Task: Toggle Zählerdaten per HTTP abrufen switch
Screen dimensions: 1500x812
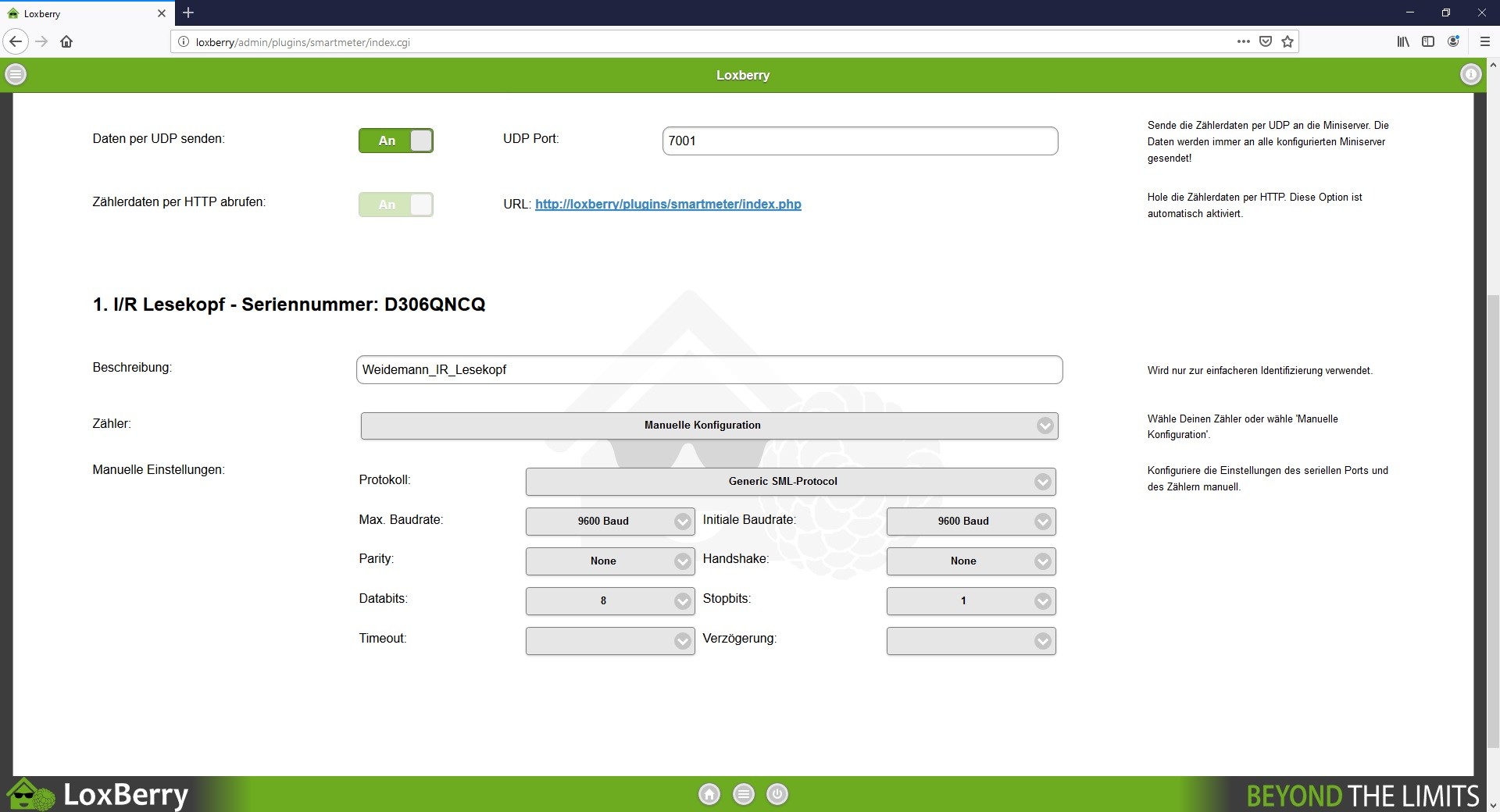Action: pos(396,205)
